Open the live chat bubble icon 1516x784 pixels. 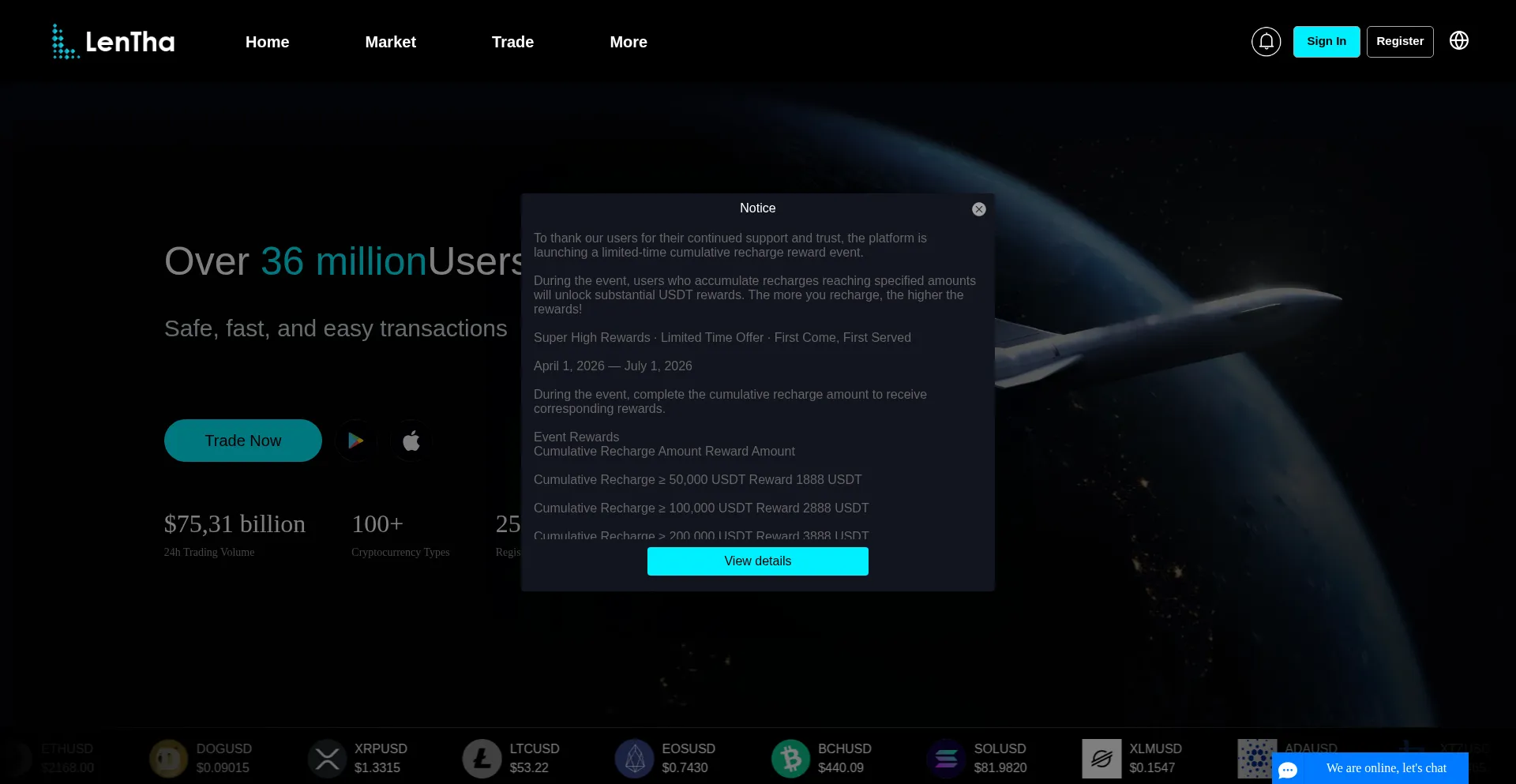point(1288,769)
